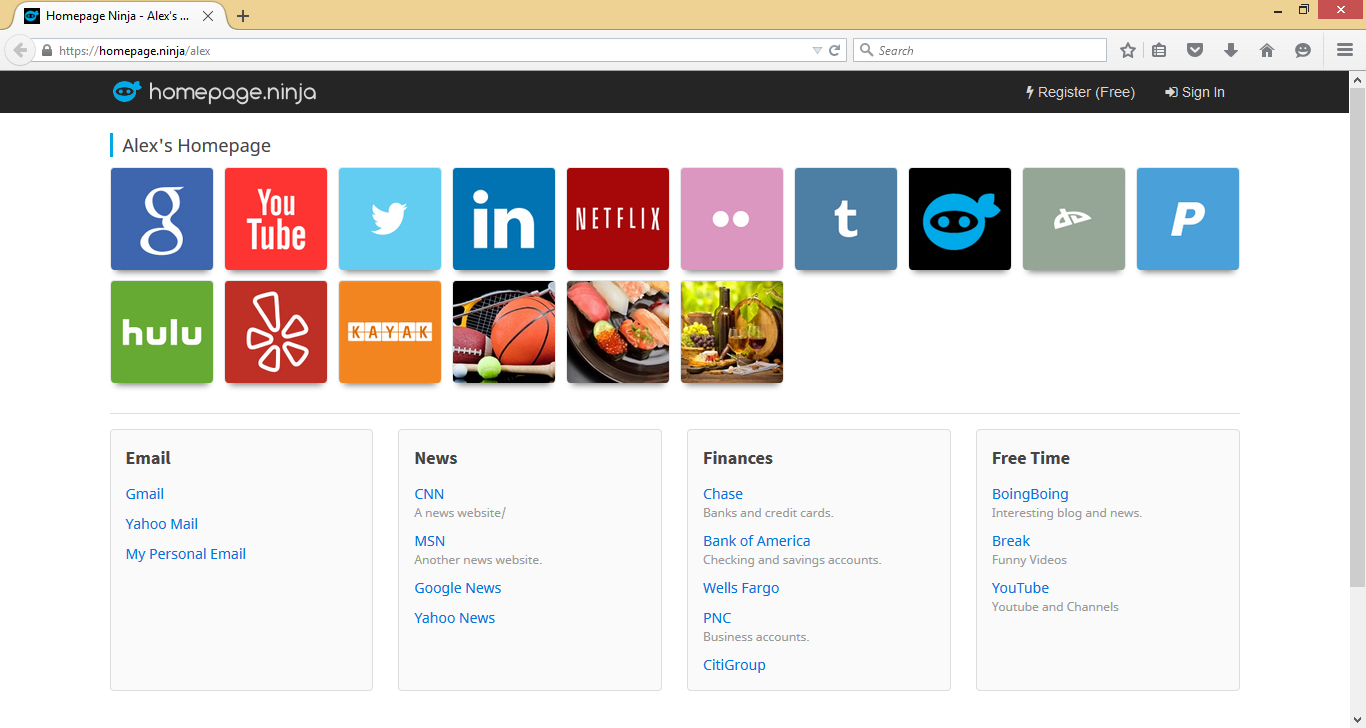Open the blue P tile
Viewport: 1366px width, 728px height.
(1188, 219)
